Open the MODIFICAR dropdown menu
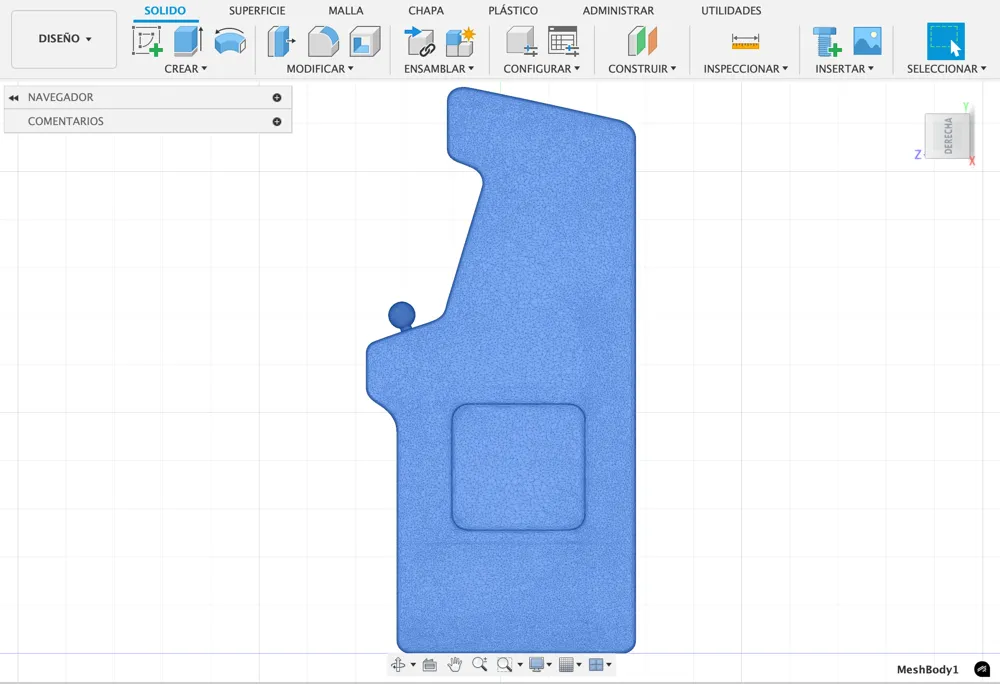This screenshot has height=684, width=1000. click(320, 69)
